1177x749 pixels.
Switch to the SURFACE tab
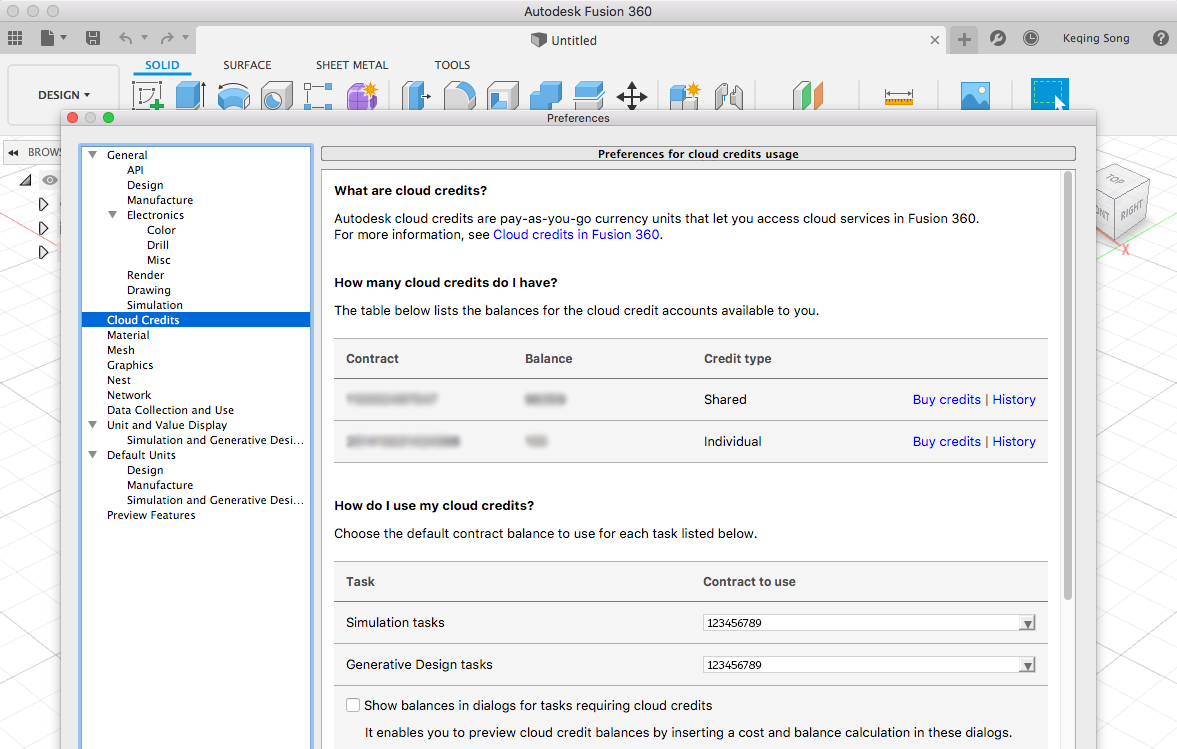247,65
